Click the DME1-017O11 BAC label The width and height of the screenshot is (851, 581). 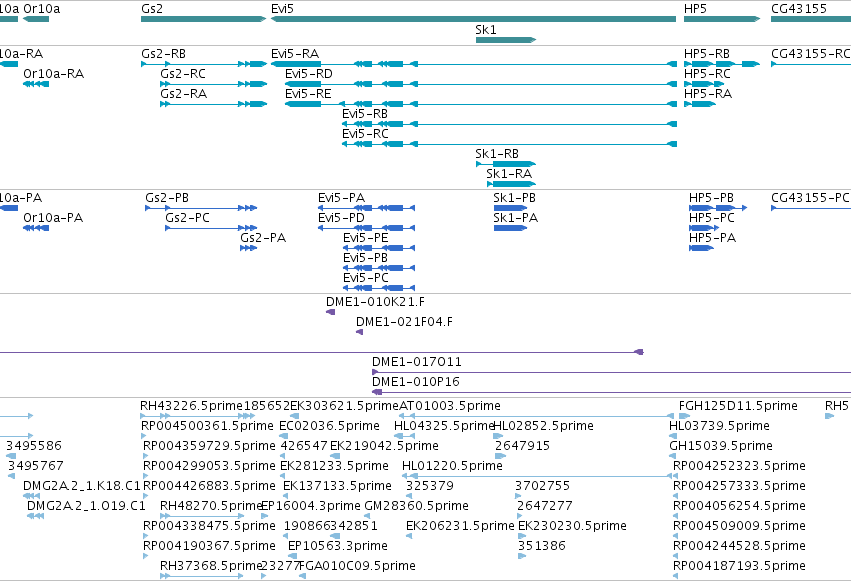(x=417, y=362)
